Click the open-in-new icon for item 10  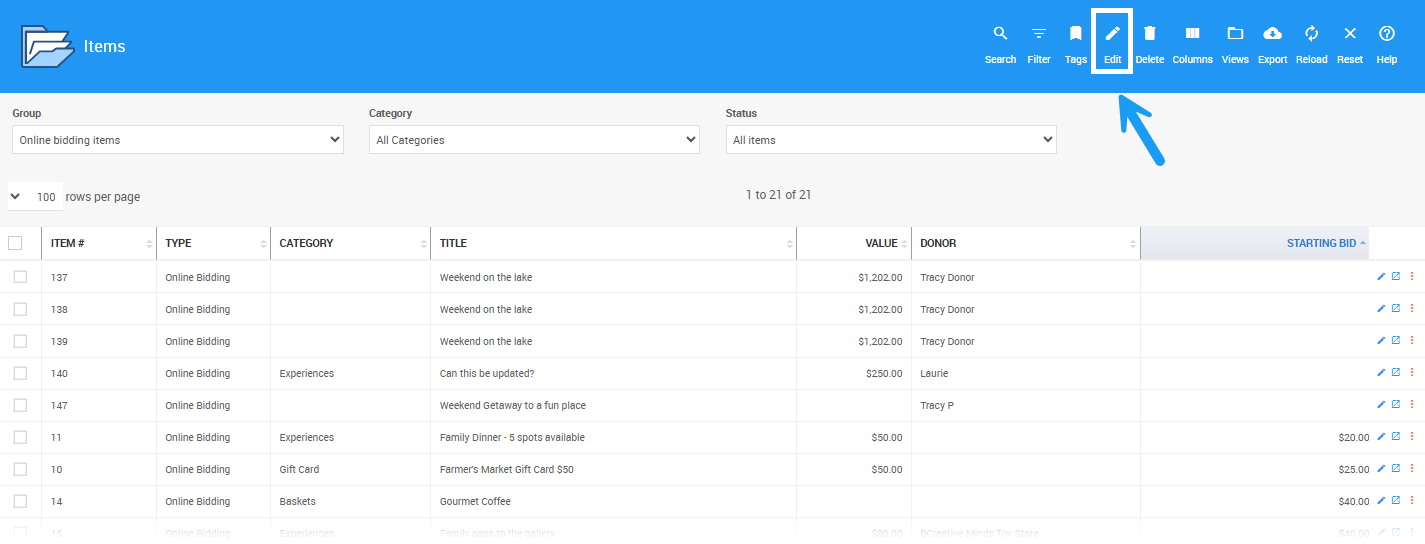coord(1396,469)
